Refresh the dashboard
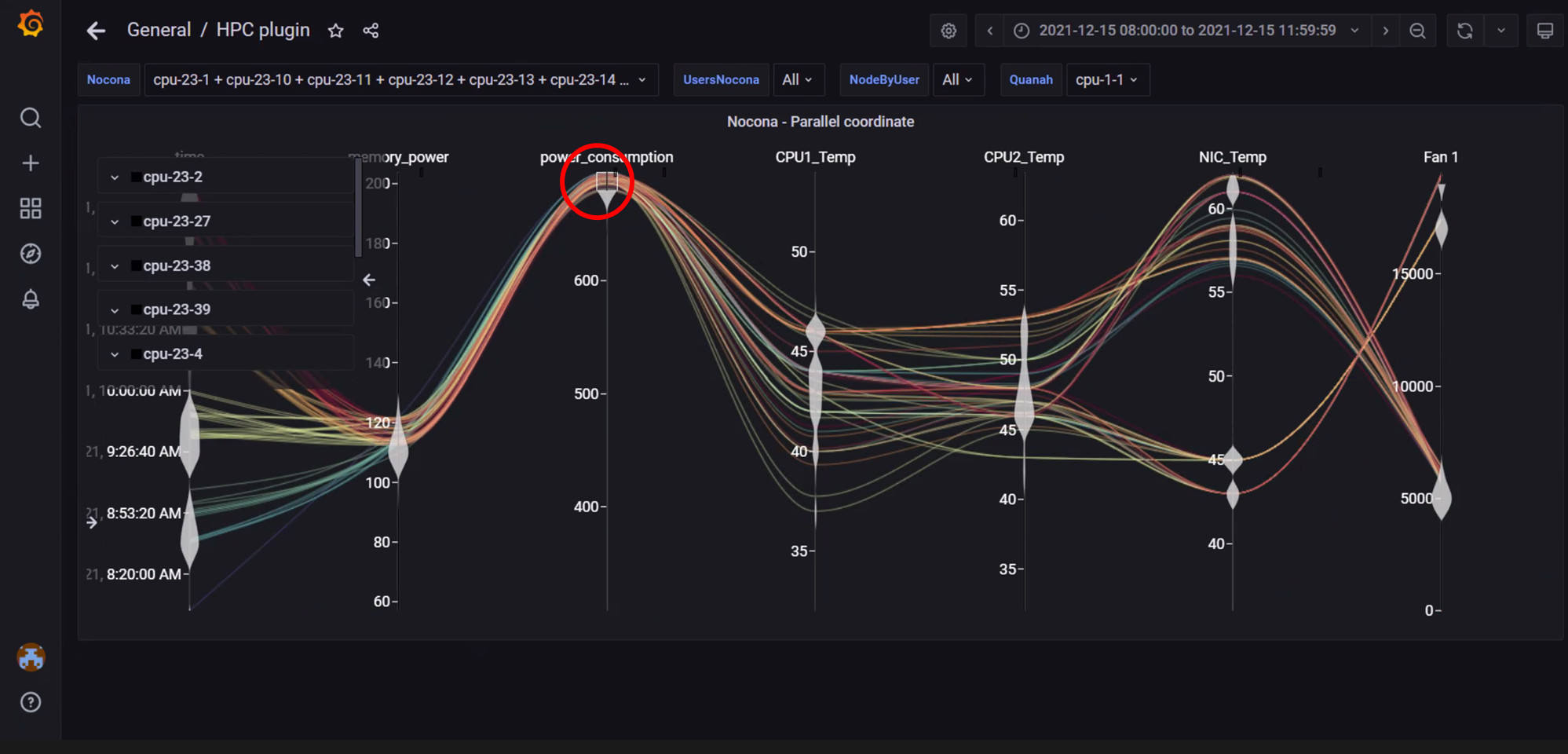1568x754 pixels. 1465,31
